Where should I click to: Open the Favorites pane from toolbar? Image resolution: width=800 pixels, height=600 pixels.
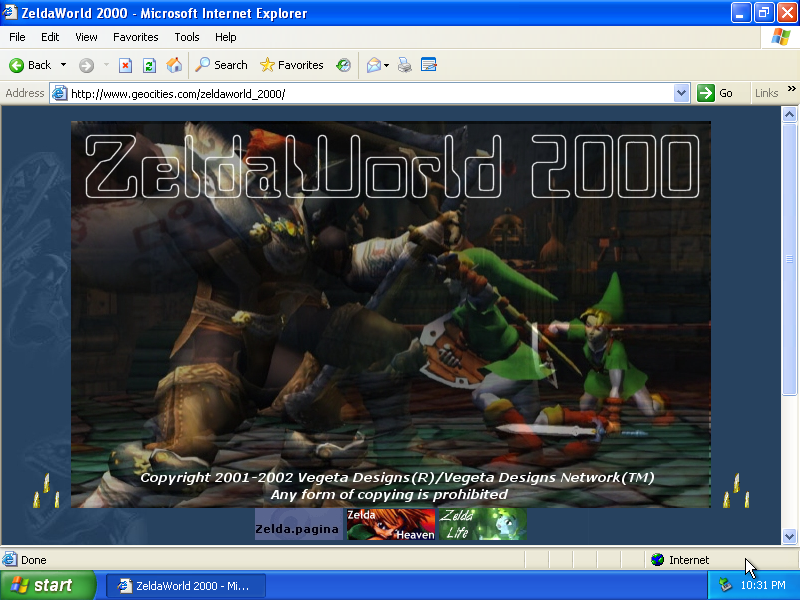coord(292,65)
